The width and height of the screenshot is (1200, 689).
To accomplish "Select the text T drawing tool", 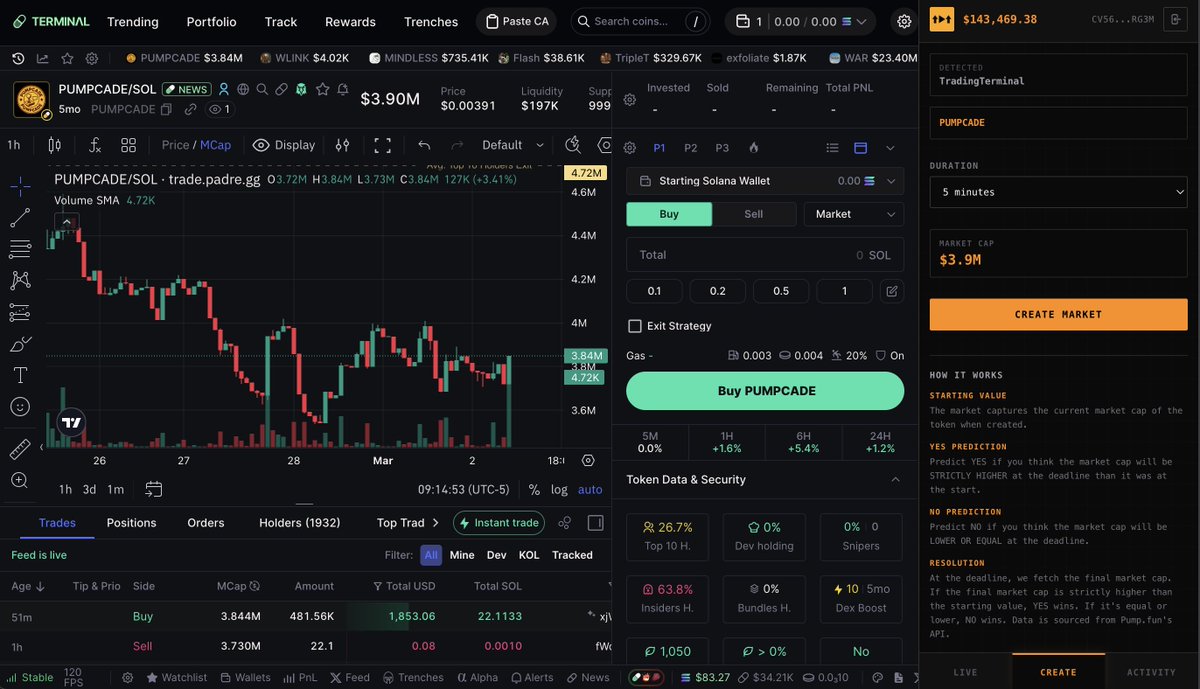I will click(x=20, y=375).
